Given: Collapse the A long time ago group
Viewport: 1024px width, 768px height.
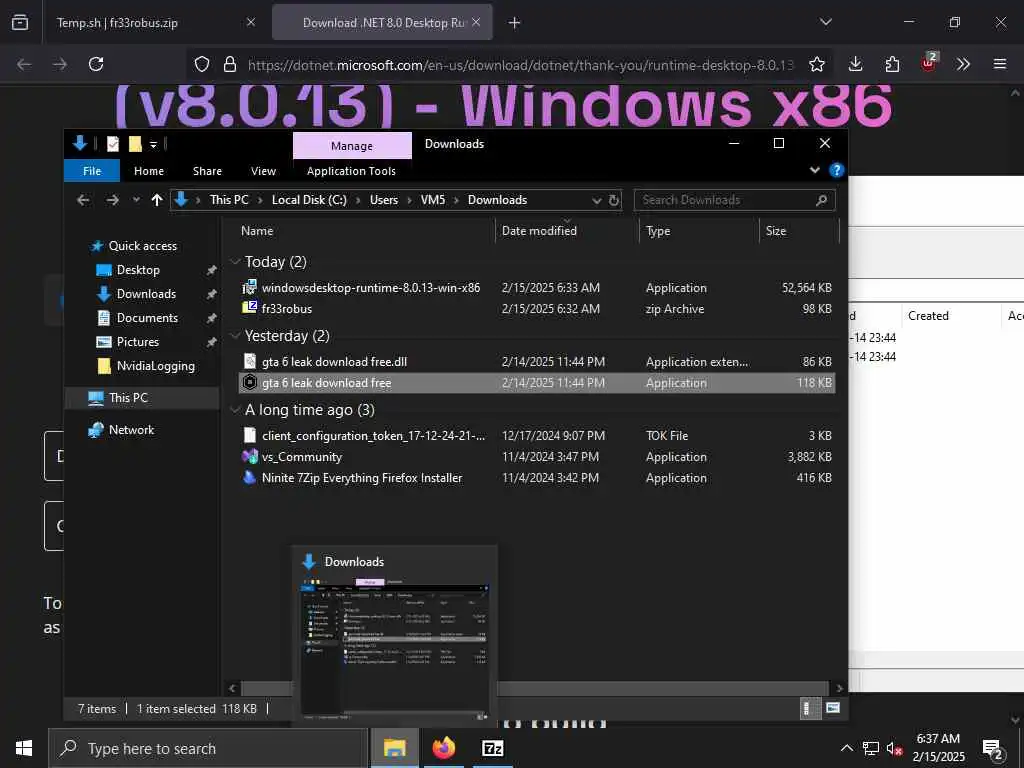Looking at the screenshot, I should pyautogui.click(x=235, y=409).
